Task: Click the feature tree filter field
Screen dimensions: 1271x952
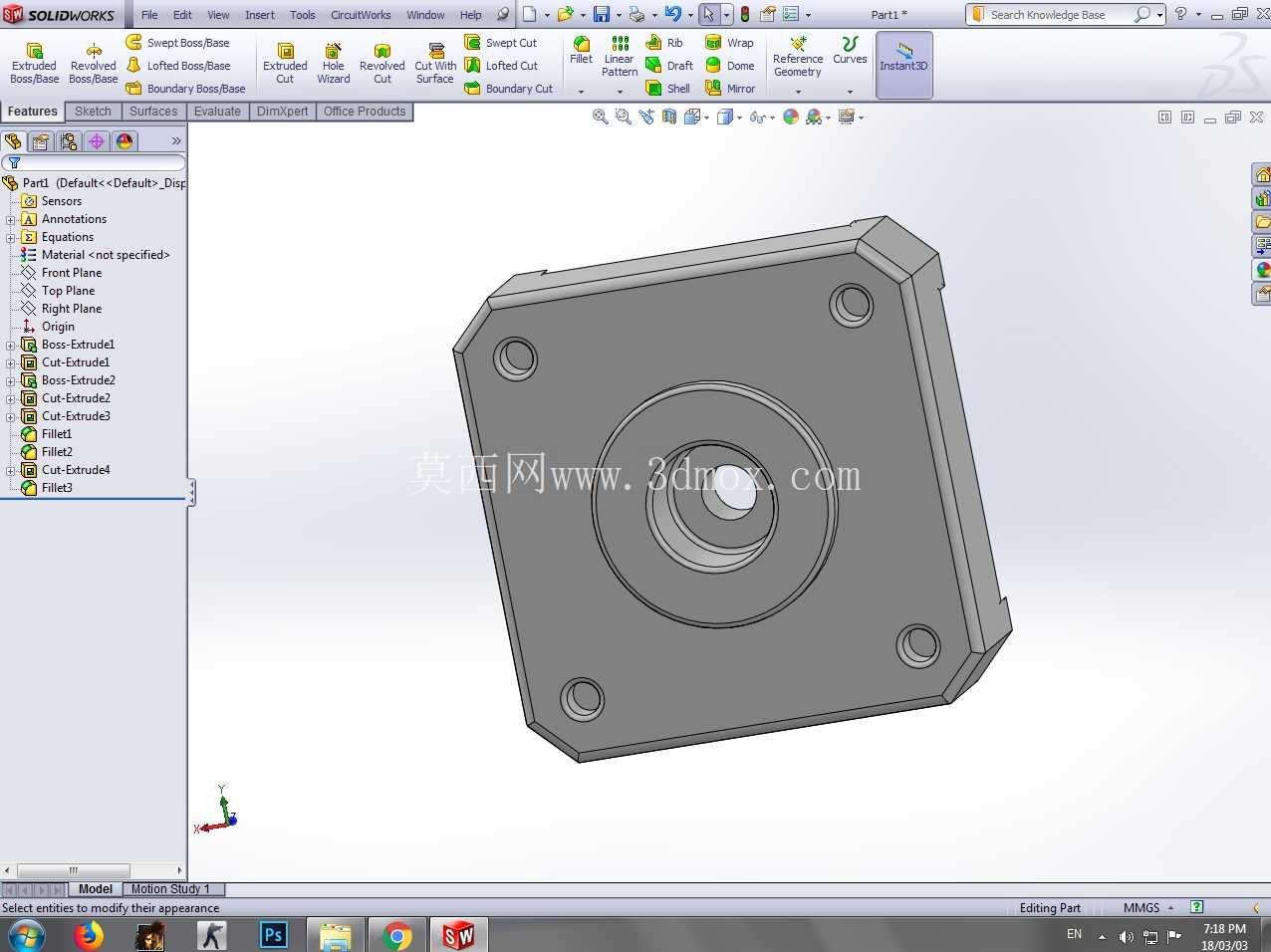Action: 94,162
